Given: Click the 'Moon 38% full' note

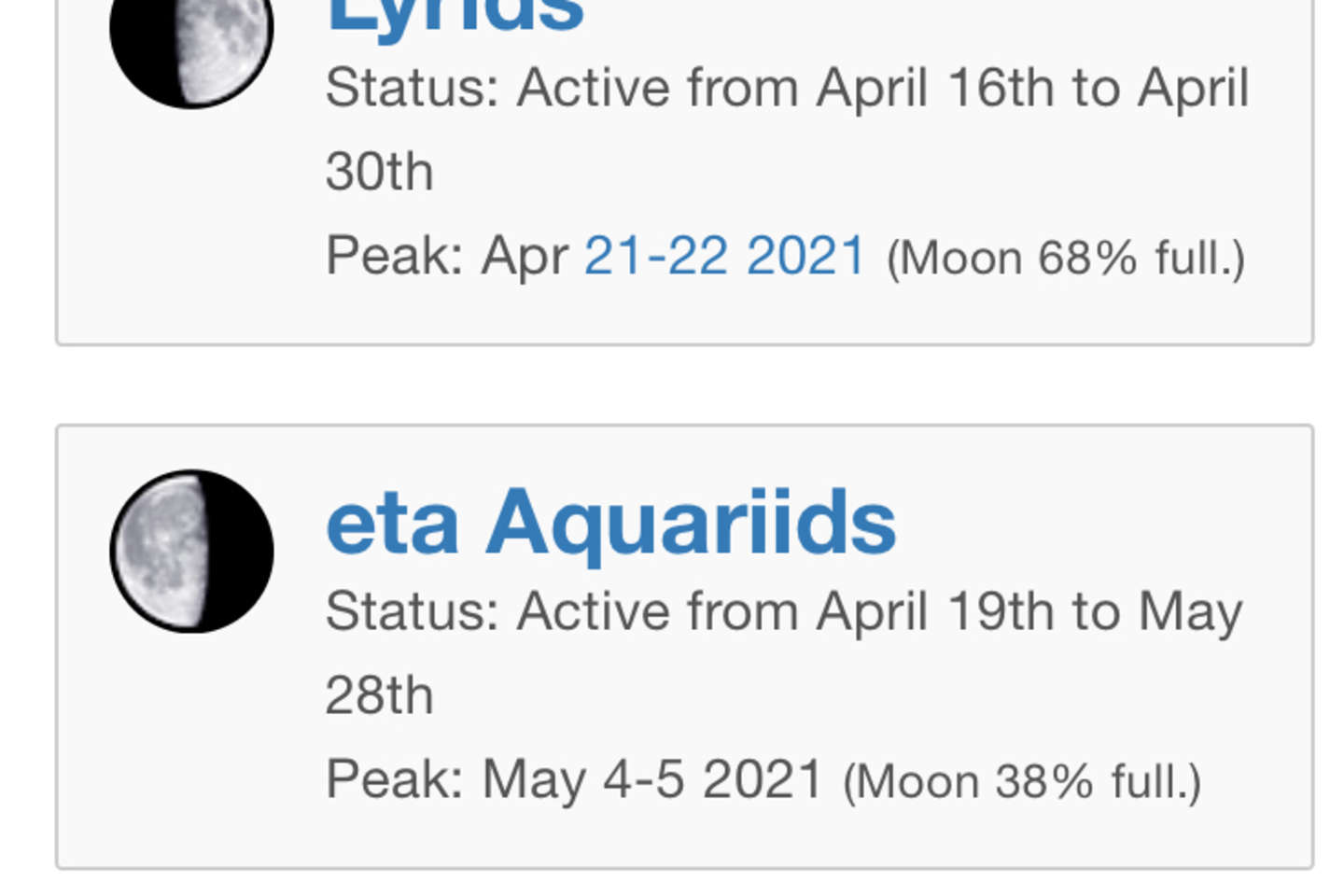Looking at the screenshot, I should click(x=1022, y=782).
